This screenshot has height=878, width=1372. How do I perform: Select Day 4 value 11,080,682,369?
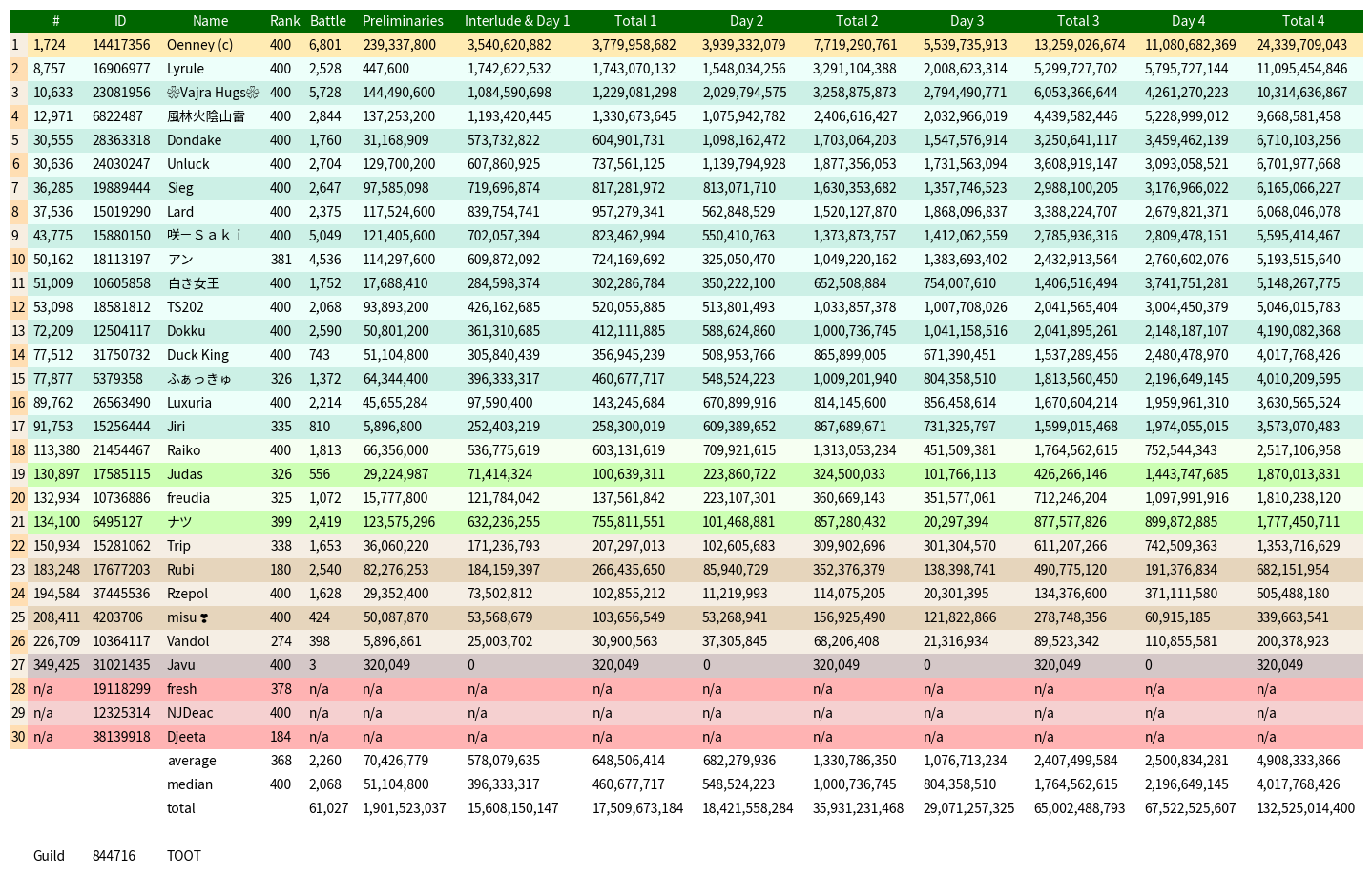[x=1191, y=45]
